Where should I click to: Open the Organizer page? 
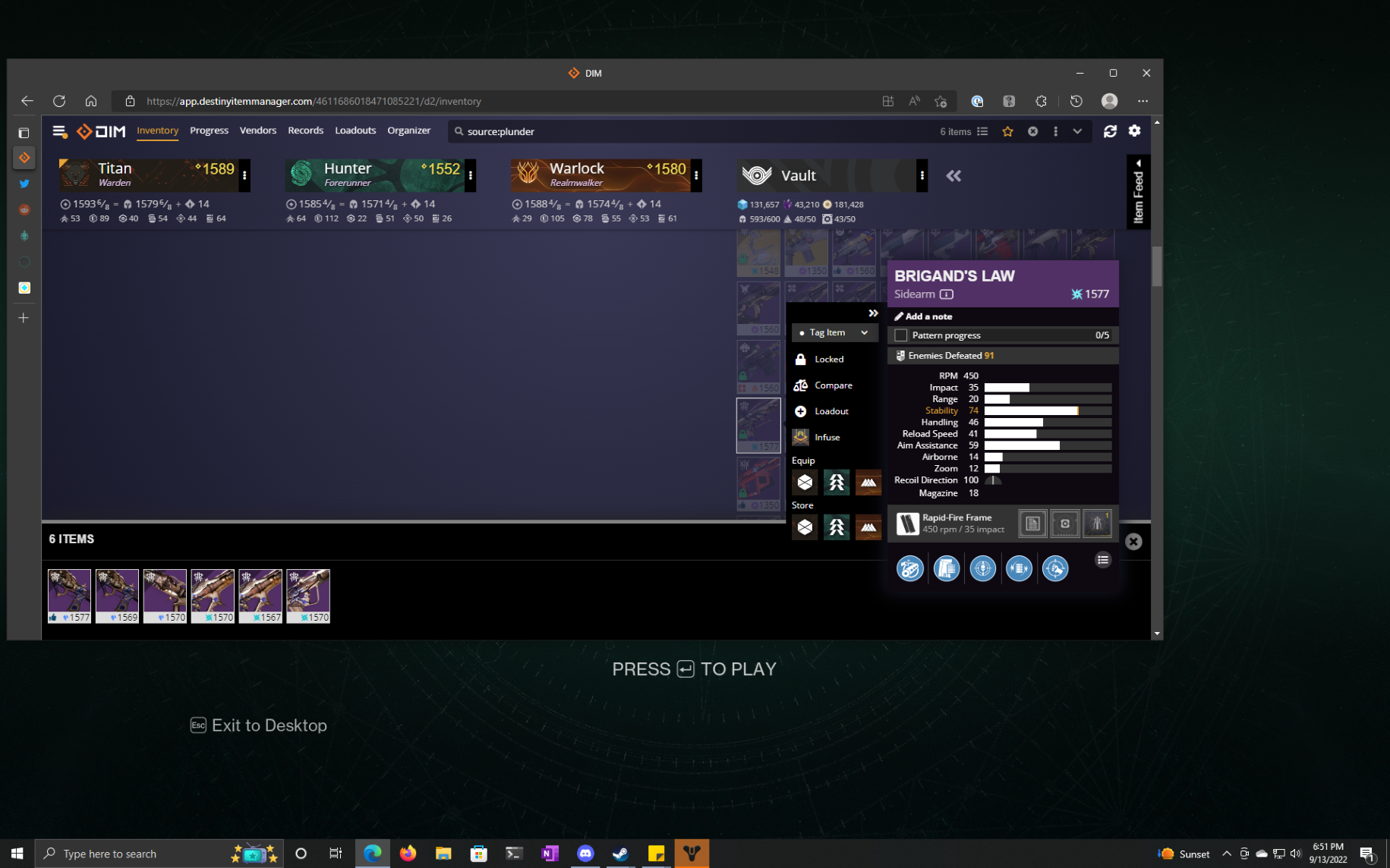(x=408, y=131)
